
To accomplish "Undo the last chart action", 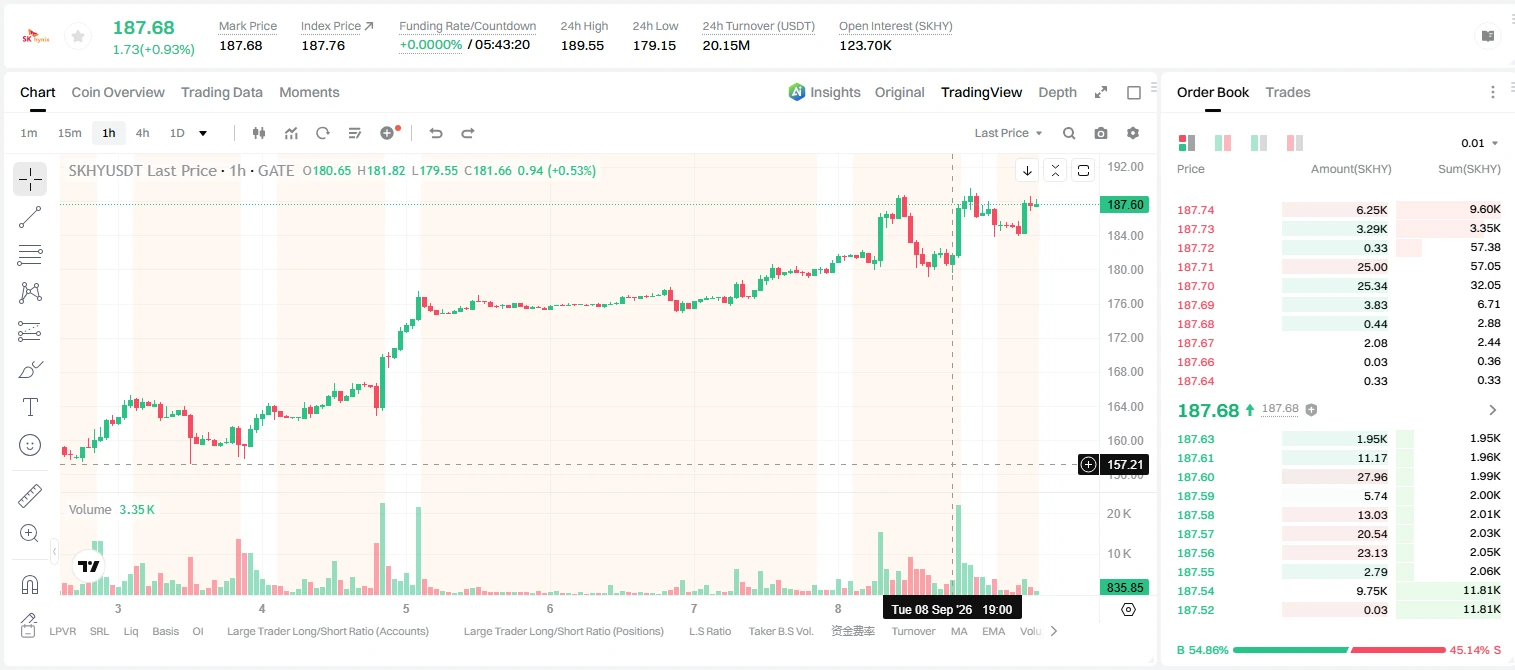I will coord(435,133).
